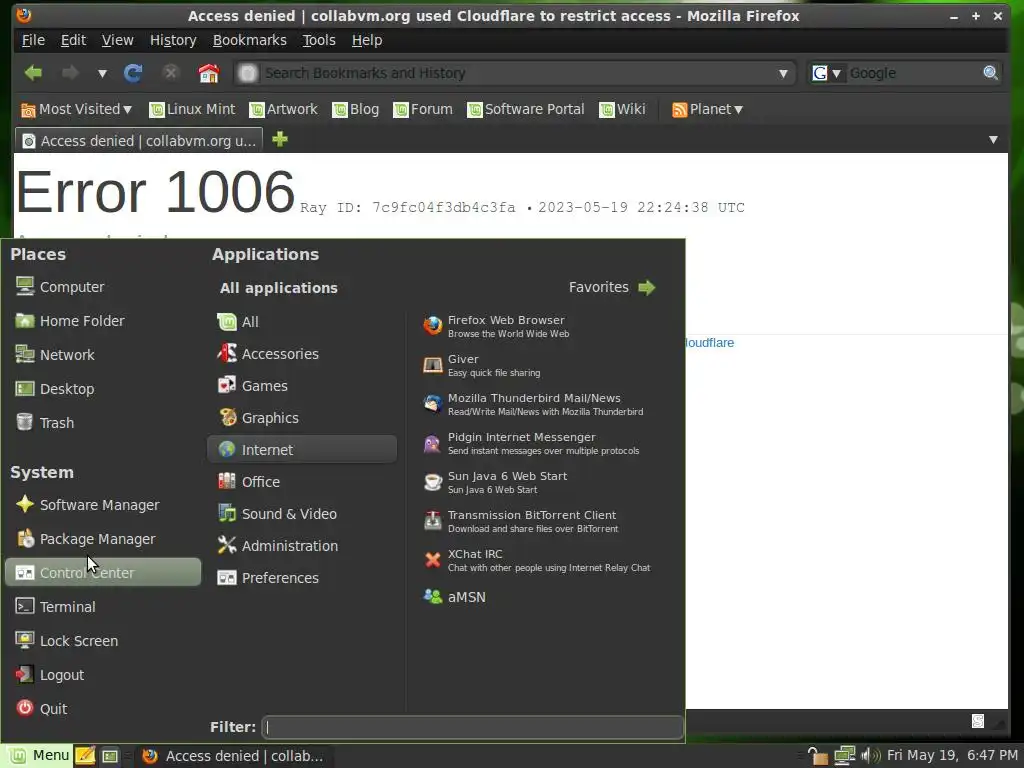Viewport: 1024px width, 768px height.
Task: Launch Giver file sharing app
Action: pyautogui.click(x=539, y=365)
